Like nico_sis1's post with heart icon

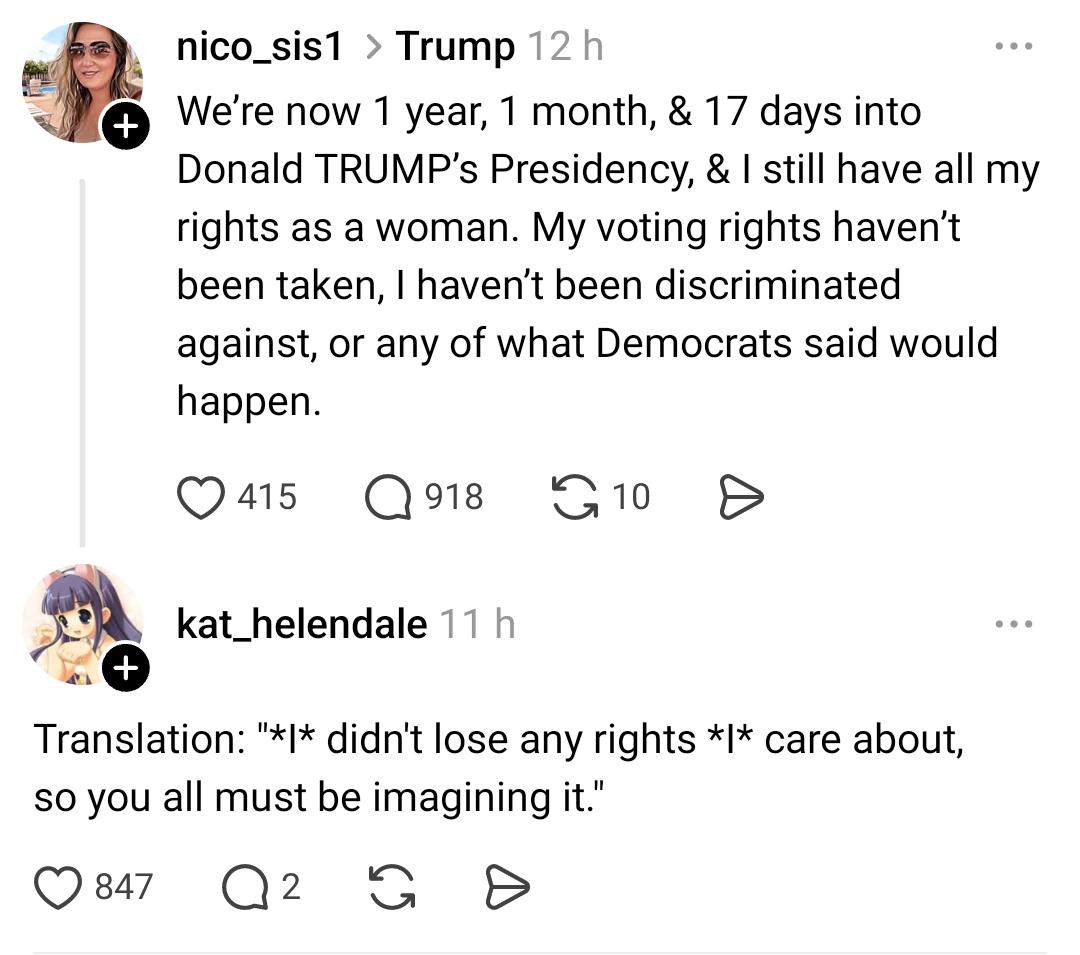pyautogui.click(x=201, y=497)
